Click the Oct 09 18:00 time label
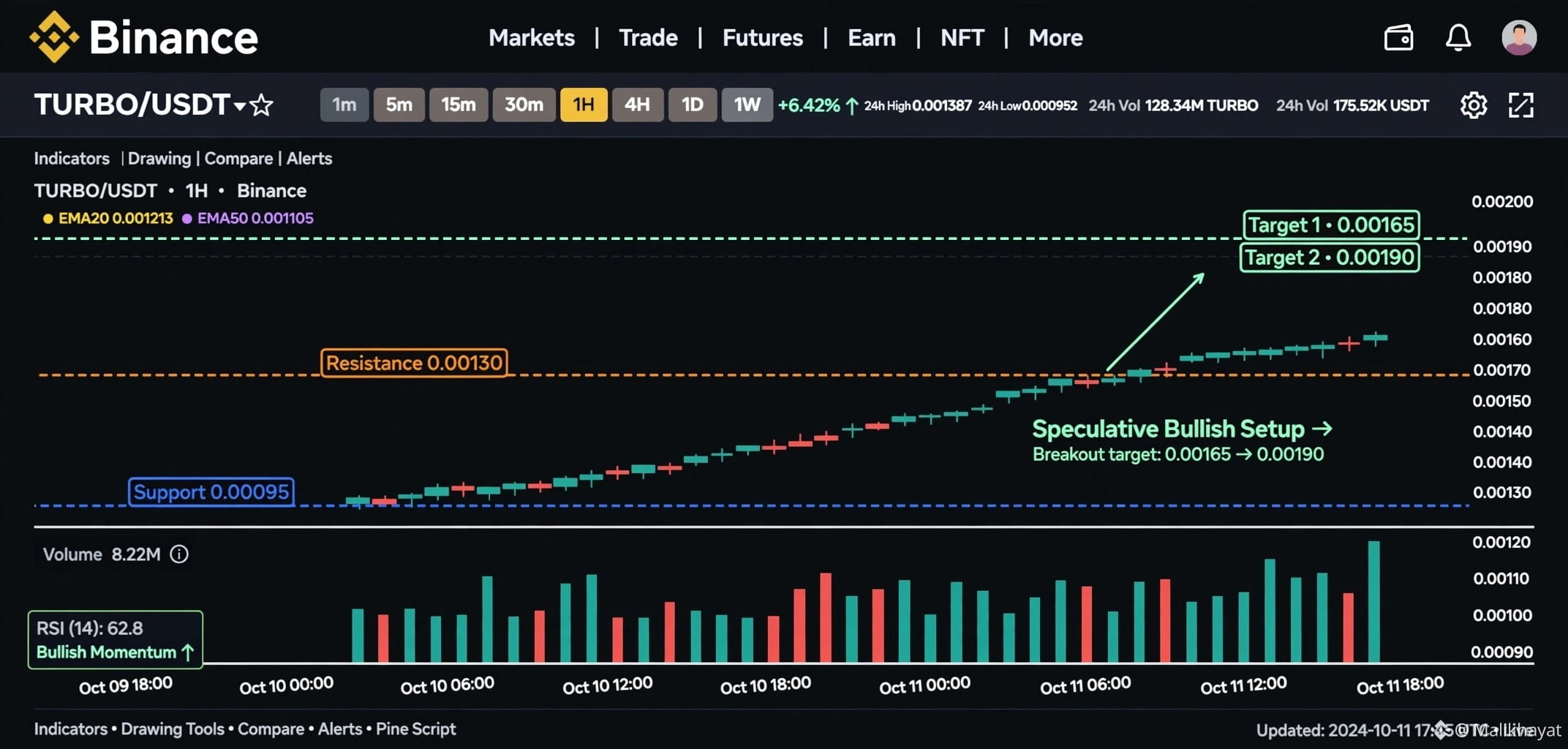The image size is (1568, 749). point(125,686)
